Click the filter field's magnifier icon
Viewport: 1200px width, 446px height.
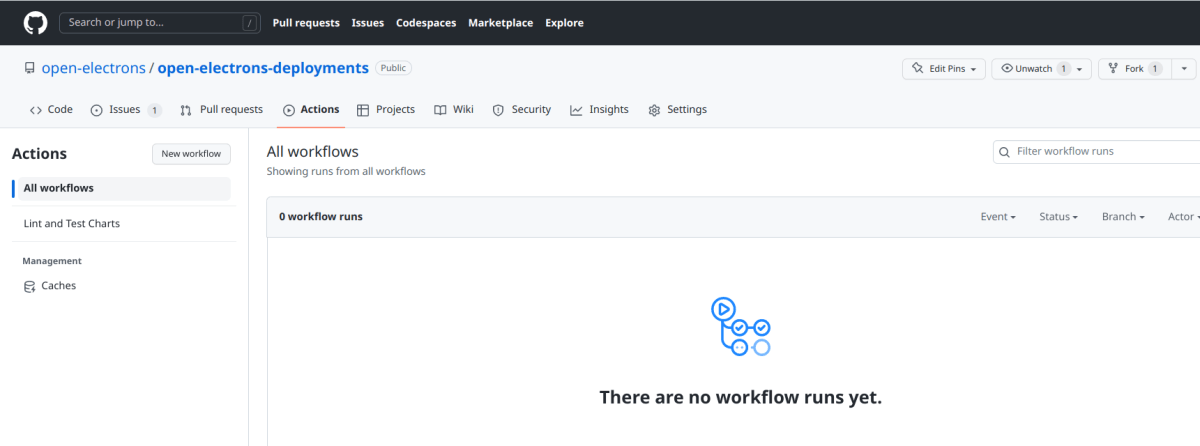pyautogui.click(x=1004, y=152)
